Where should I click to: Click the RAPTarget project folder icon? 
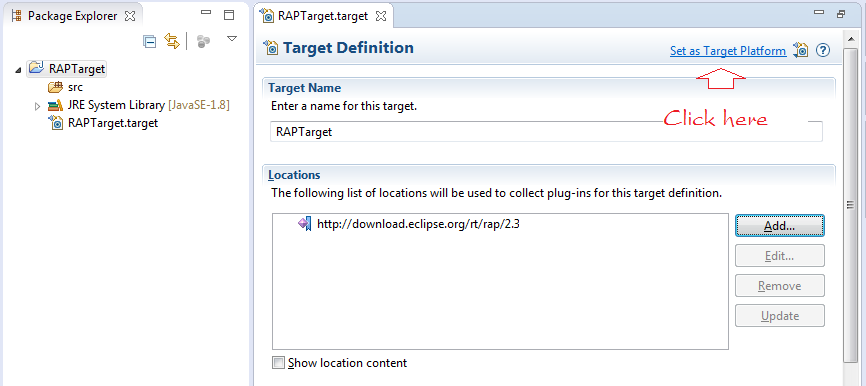(x=36, y=69)
